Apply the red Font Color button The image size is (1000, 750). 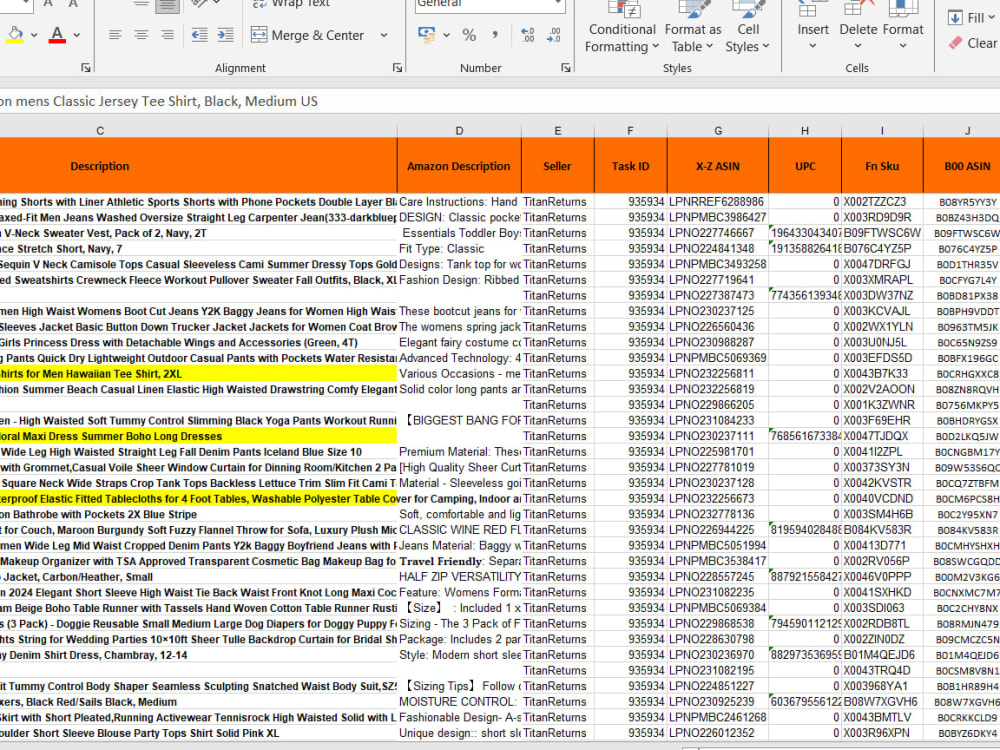pyautogui.click(x=57, y=34)
